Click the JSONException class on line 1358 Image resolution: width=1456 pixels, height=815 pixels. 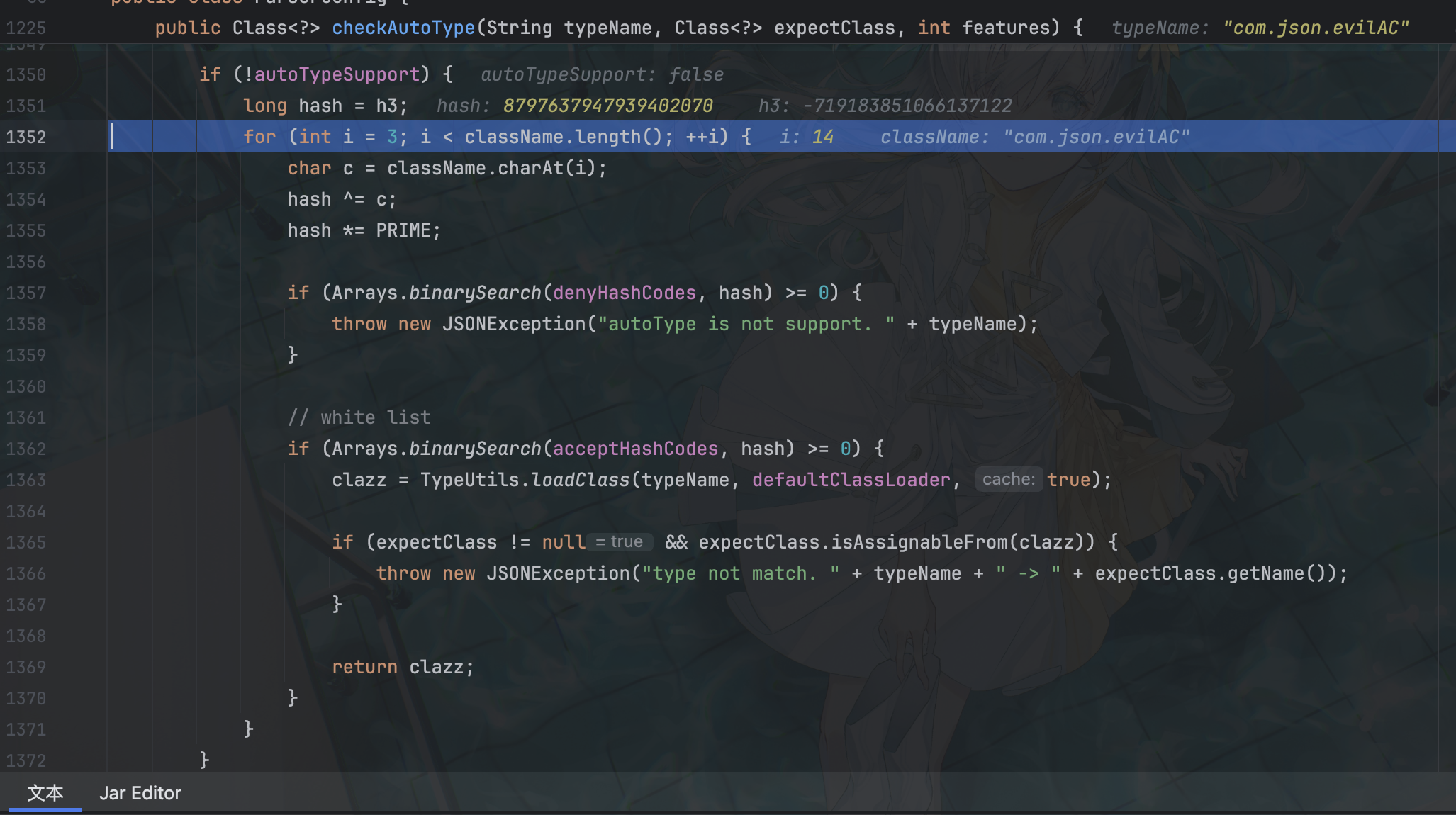[x=513, y=324]
